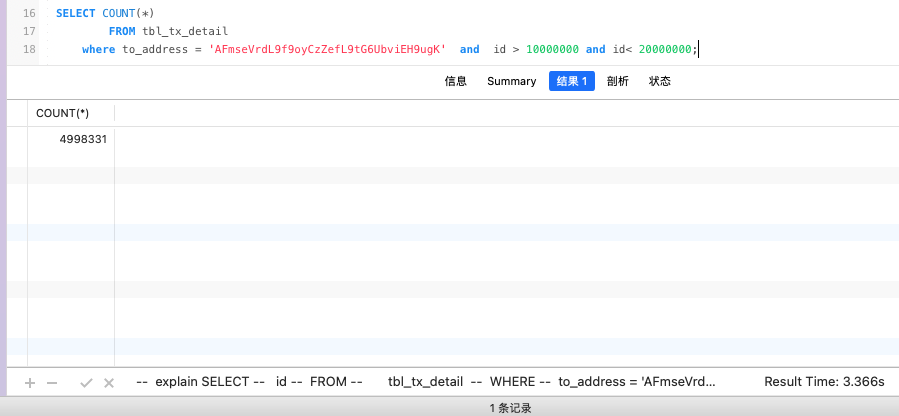This screenshot has height=416, width=899.
Task: Select the 结果 1 tab
Action: [x=572, y=81]
